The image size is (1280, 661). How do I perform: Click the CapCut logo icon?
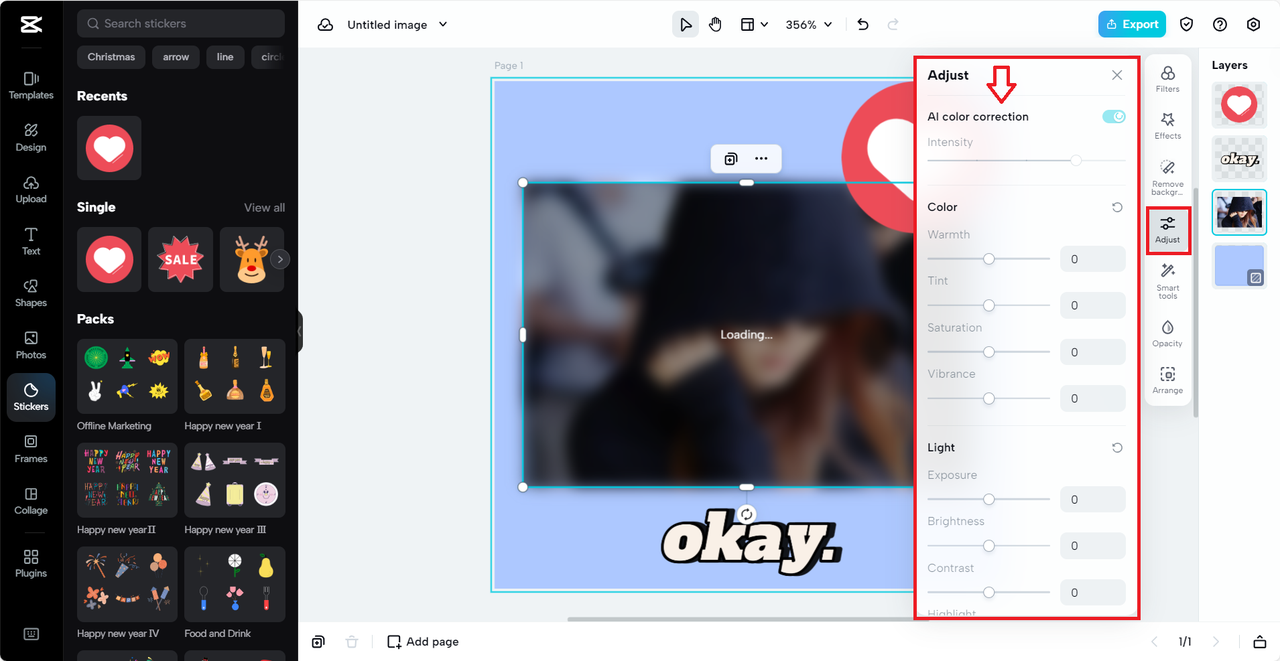[x=31, y=25]
